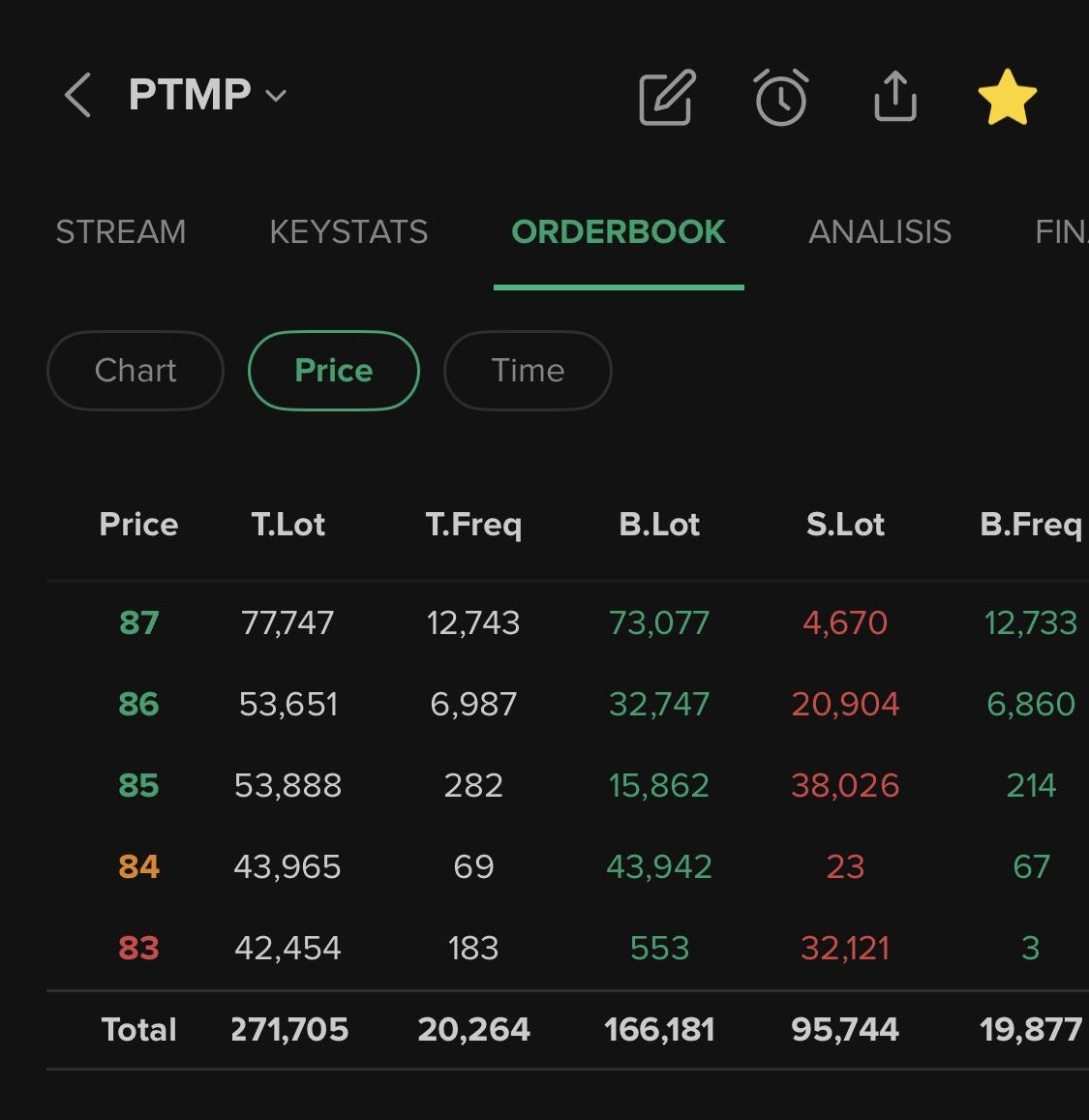This screenshot has height=1120, width=1089.
Task: Toggle the yellow watchlist star
Action: tap(1008, 97)
